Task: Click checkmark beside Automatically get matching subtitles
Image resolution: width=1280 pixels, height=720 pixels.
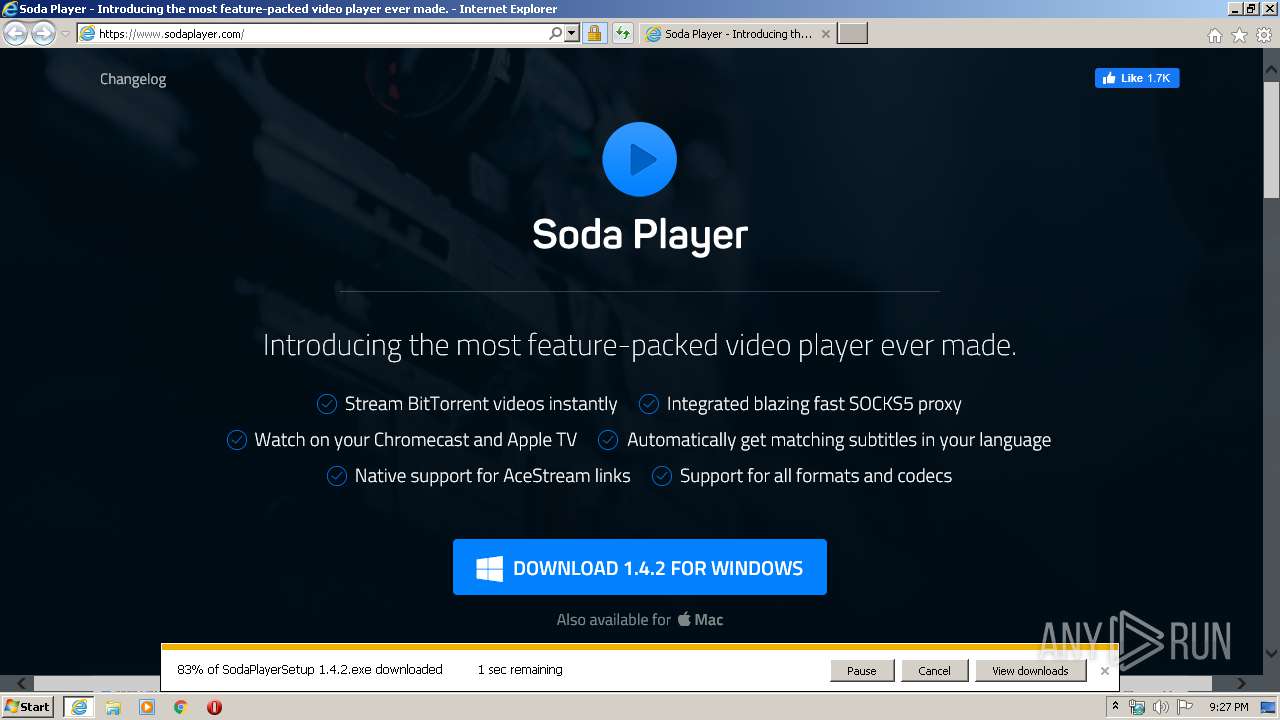Action: click(608, 440)
